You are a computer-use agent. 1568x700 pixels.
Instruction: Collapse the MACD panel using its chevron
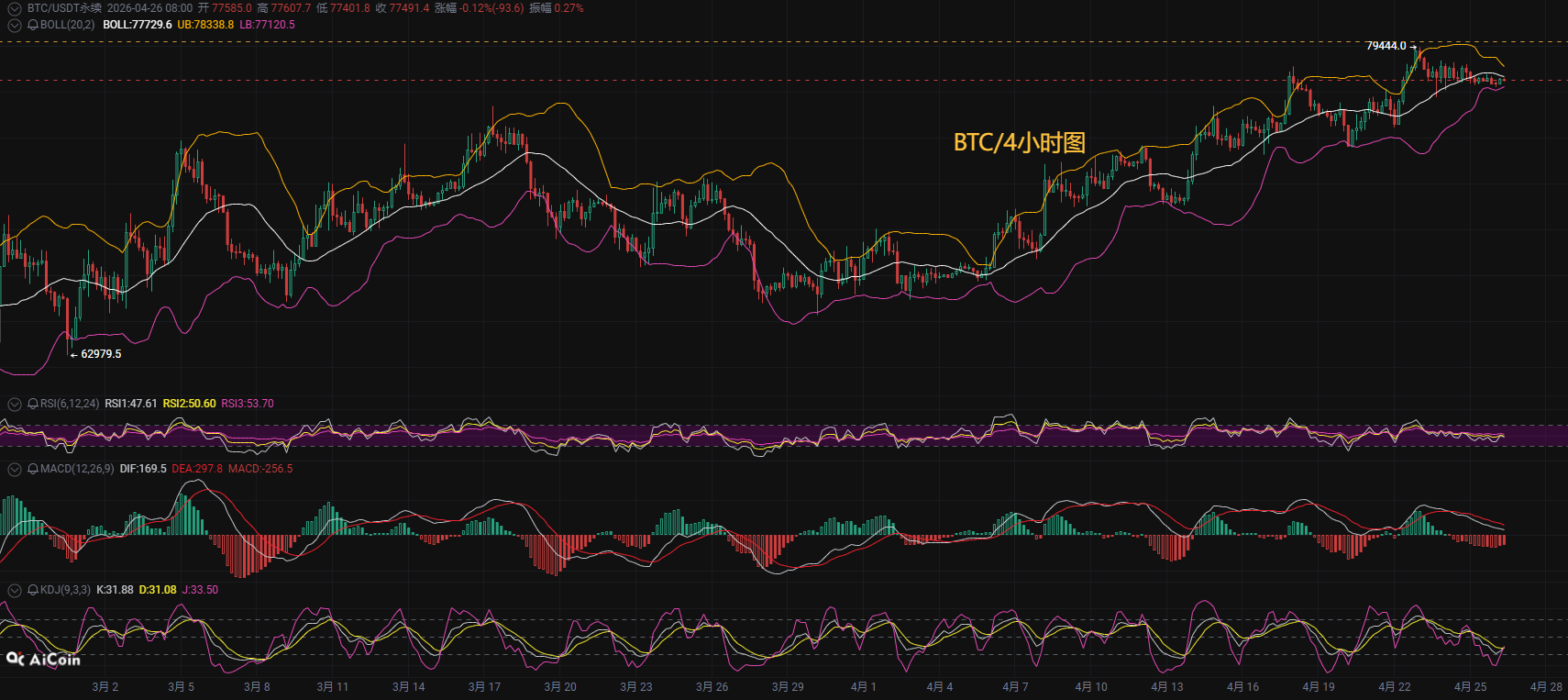(15, 469)
